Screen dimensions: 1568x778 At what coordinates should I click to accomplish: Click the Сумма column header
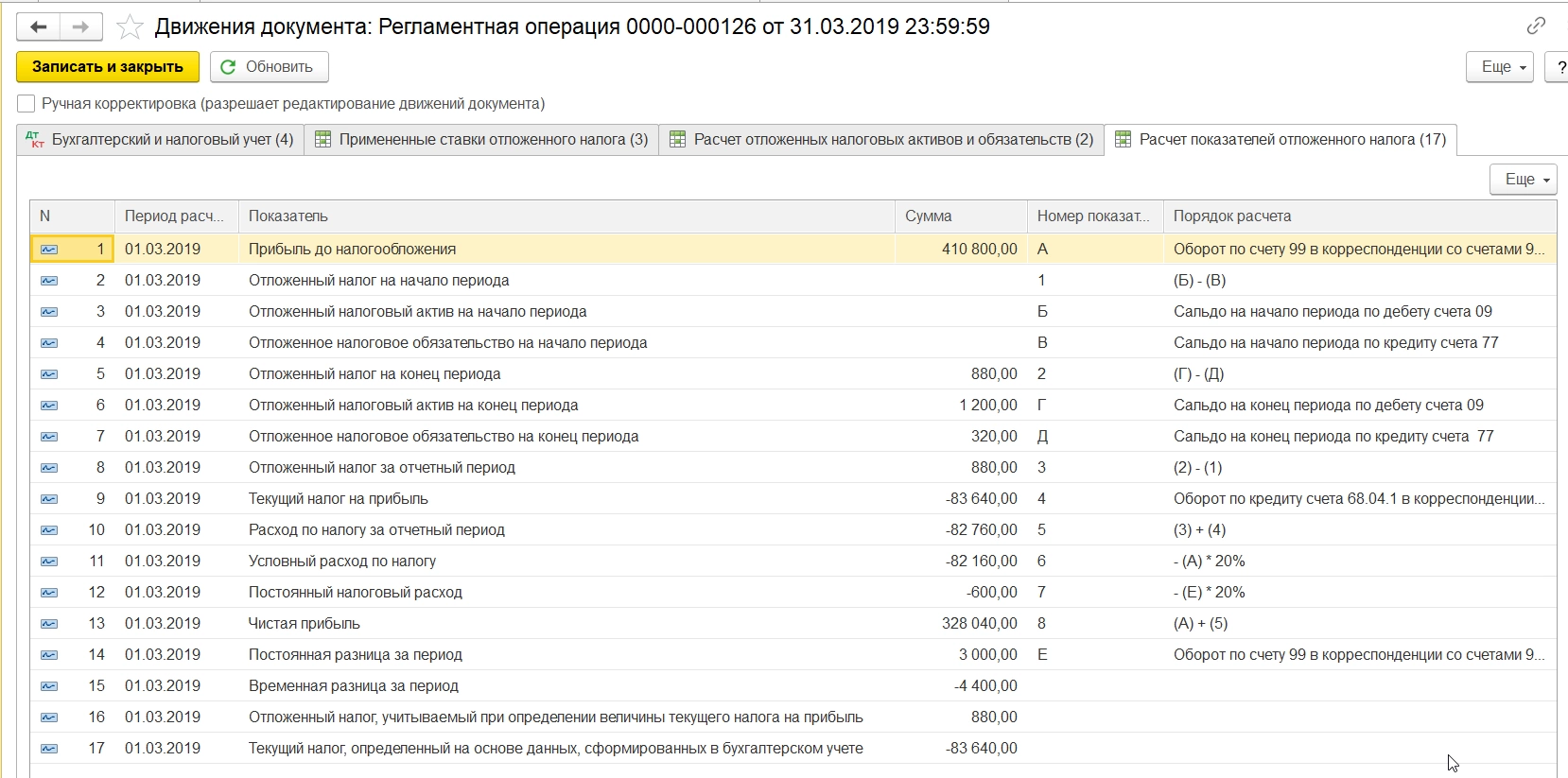[928, 216]
